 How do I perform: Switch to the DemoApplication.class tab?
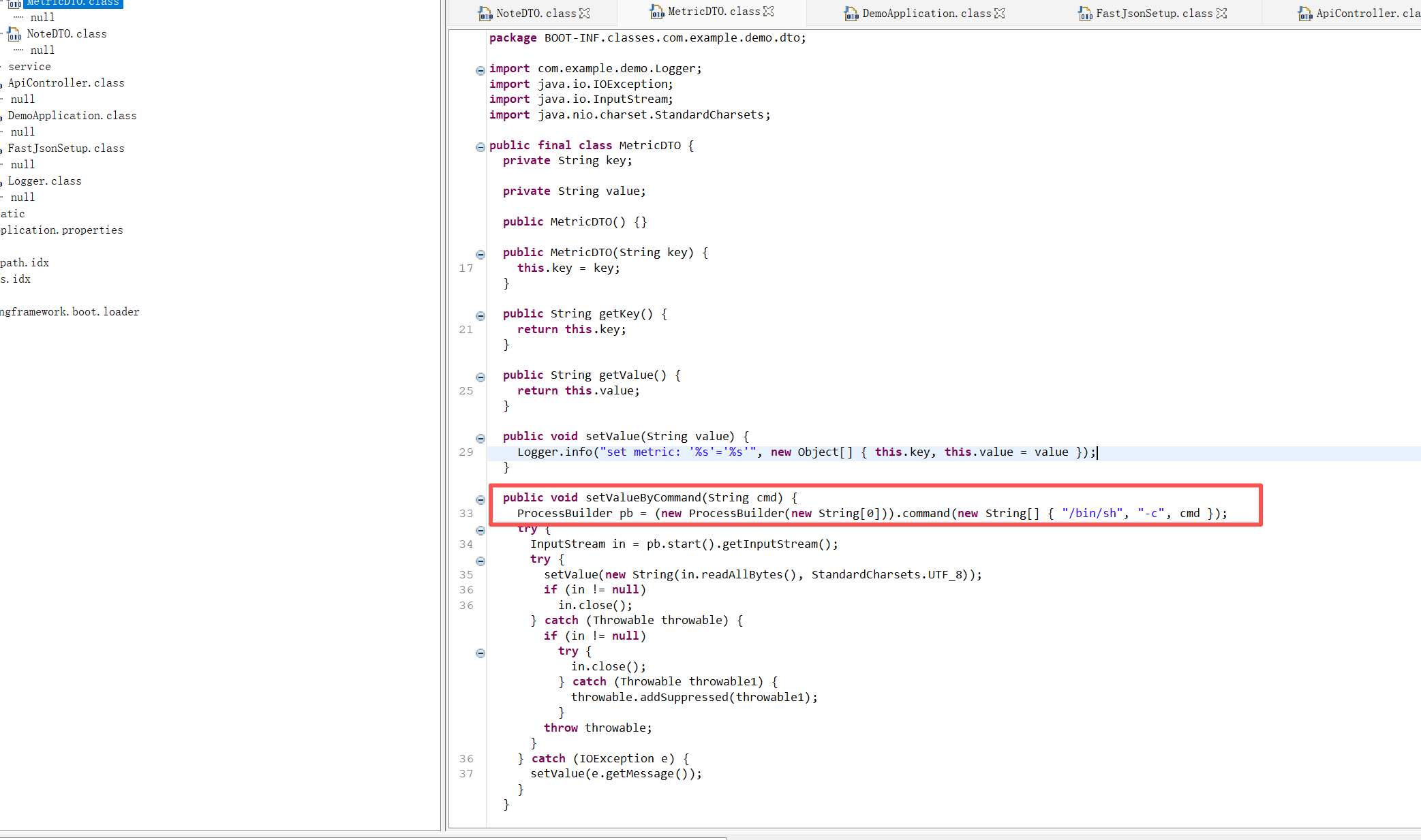pyautogui.click(x=926, y=13)
